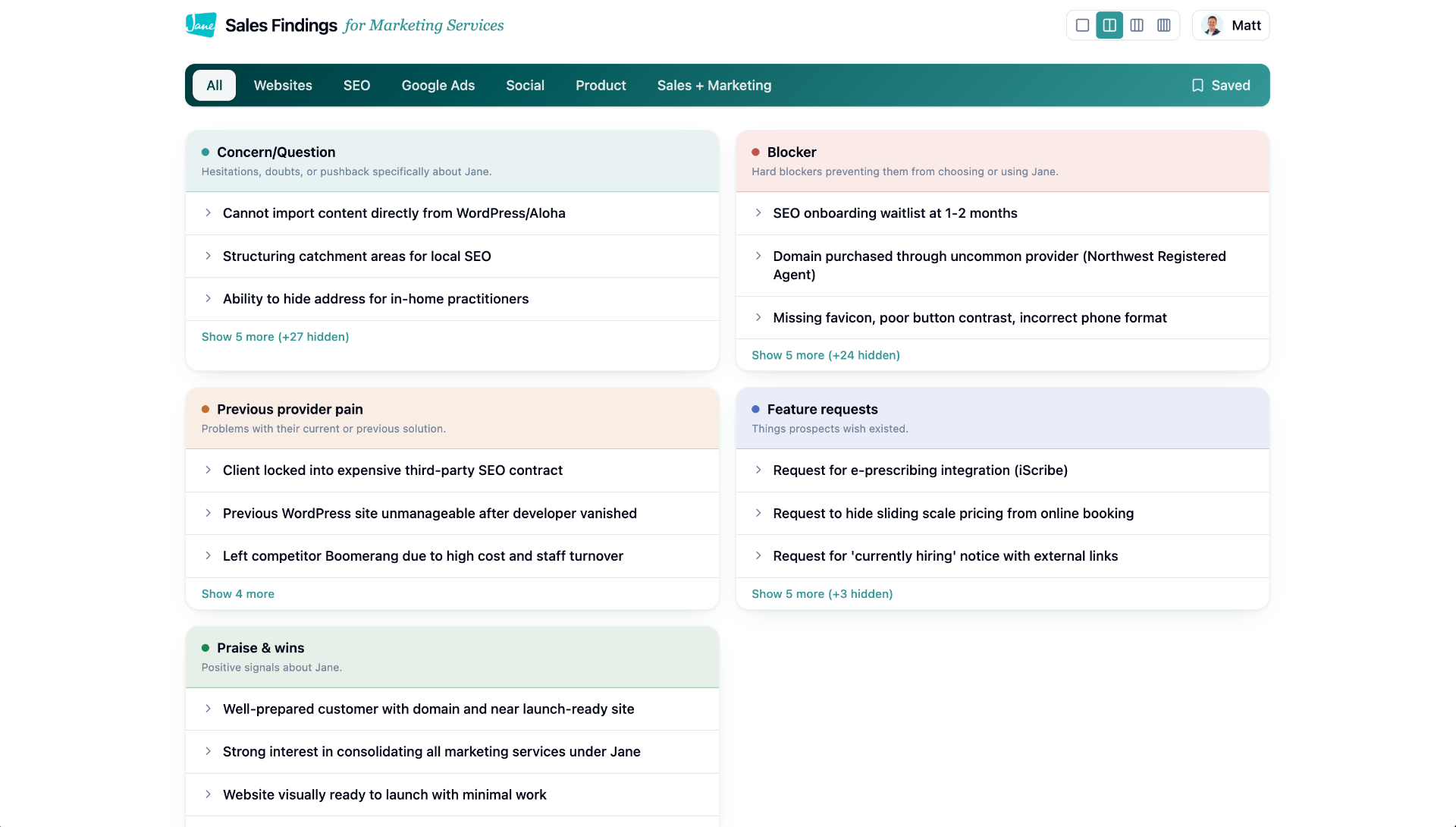Switch to three-column layout view
The width and height of the screenshot is (1456, 827).
[x=1137, y=25]
